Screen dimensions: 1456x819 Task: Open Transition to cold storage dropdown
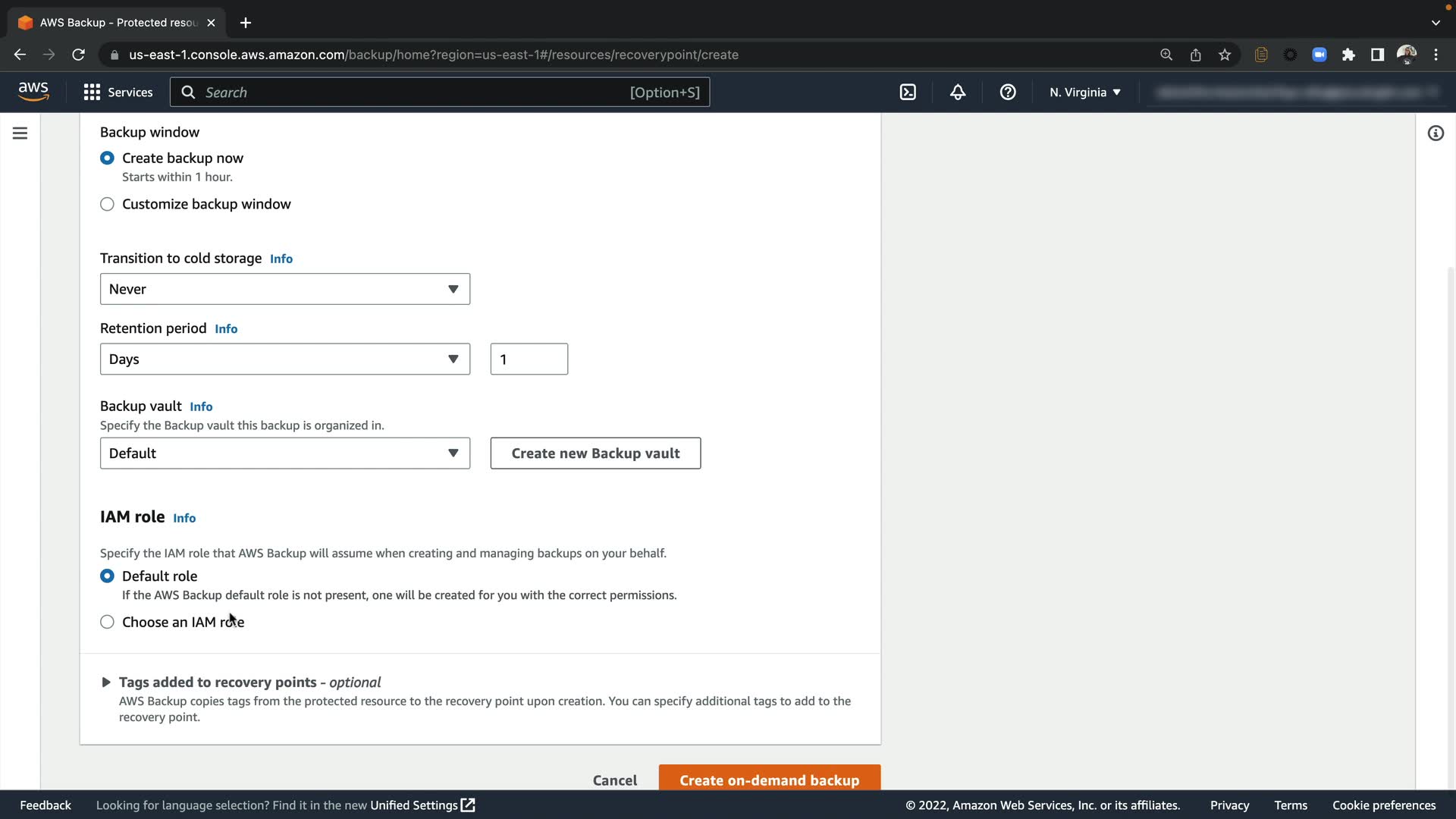(284, 289)
